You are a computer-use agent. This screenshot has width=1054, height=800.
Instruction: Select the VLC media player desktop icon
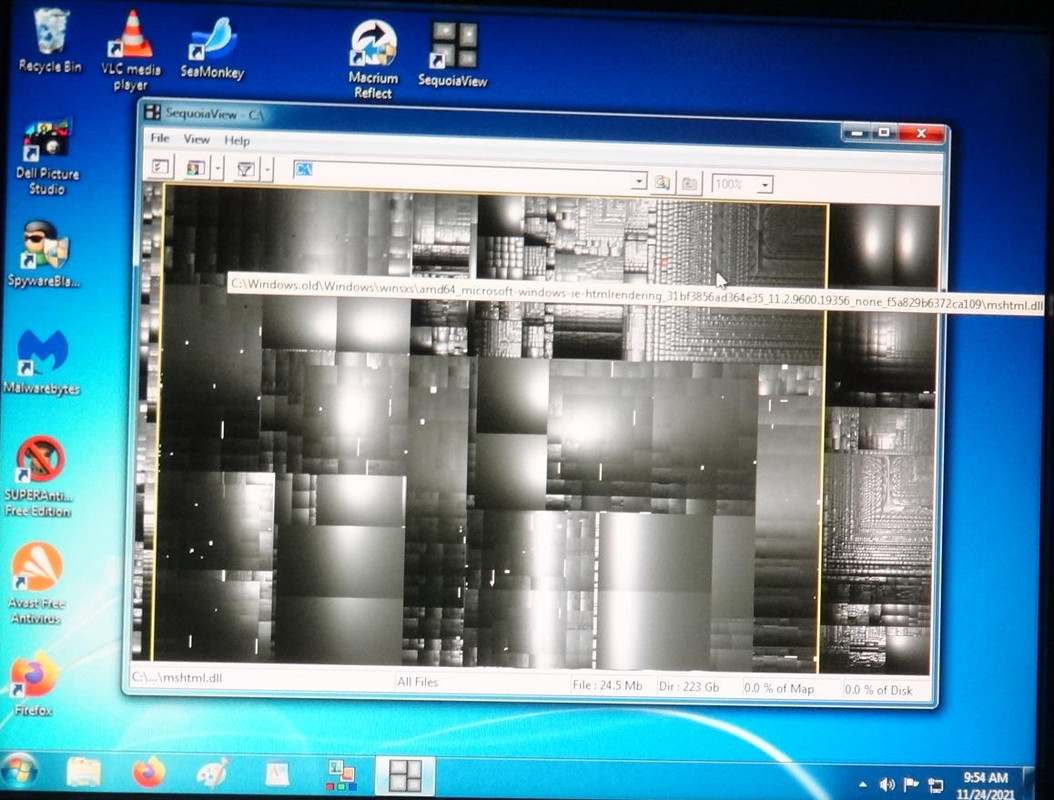(131, 52)
